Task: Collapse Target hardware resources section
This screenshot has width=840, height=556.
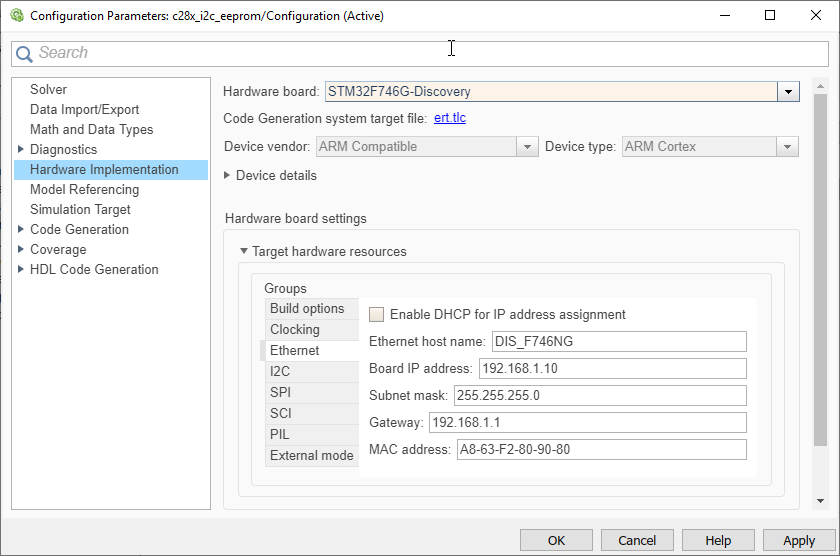Action: 243,252
